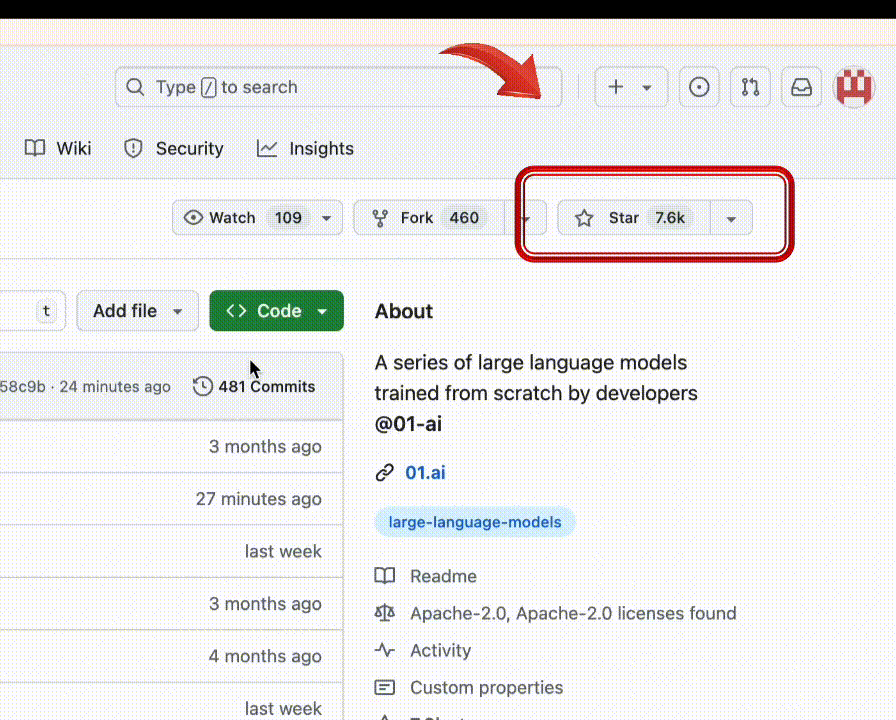Open the Watch dropdown caret

pyautogui.click(x=326, y=218)
